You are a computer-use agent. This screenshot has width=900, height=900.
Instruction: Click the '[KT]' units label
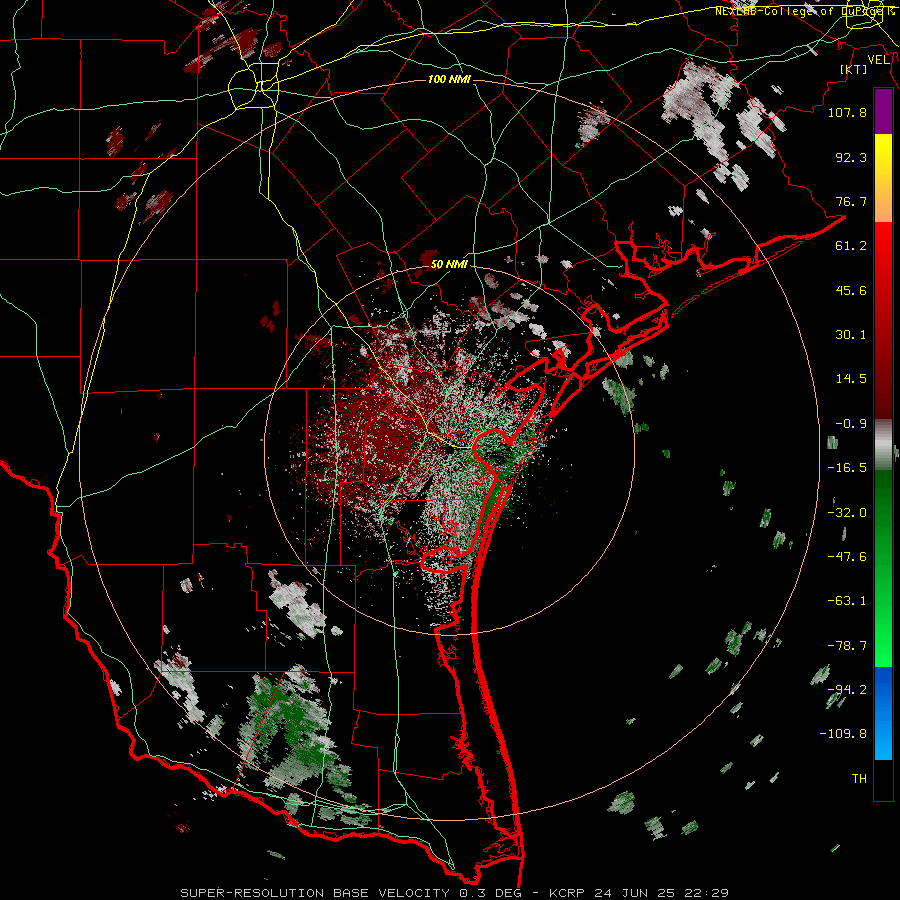854,69
